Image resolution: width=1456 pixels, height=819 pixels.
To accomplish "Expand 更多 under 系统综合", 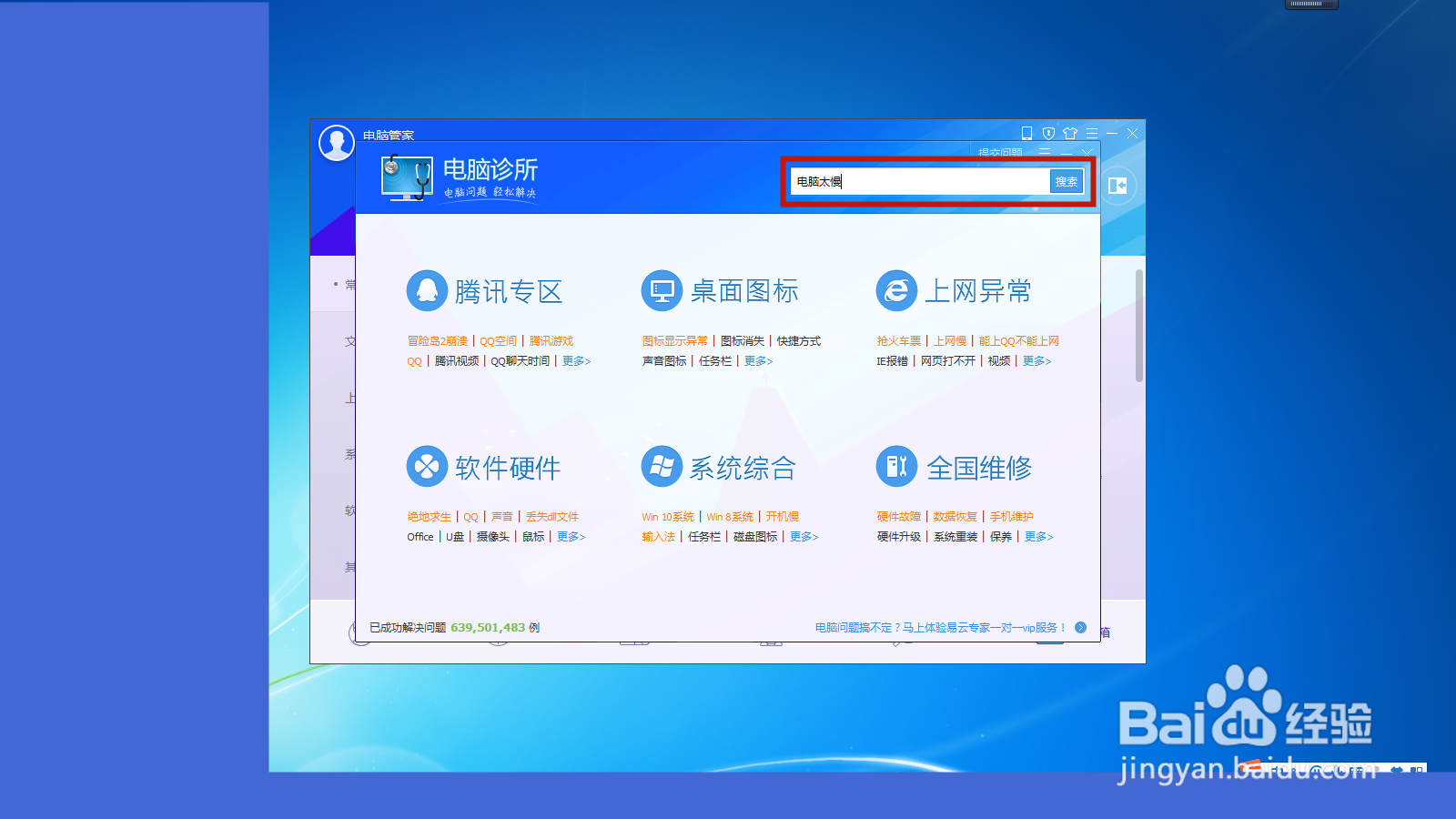I will (x=804, y=537).
